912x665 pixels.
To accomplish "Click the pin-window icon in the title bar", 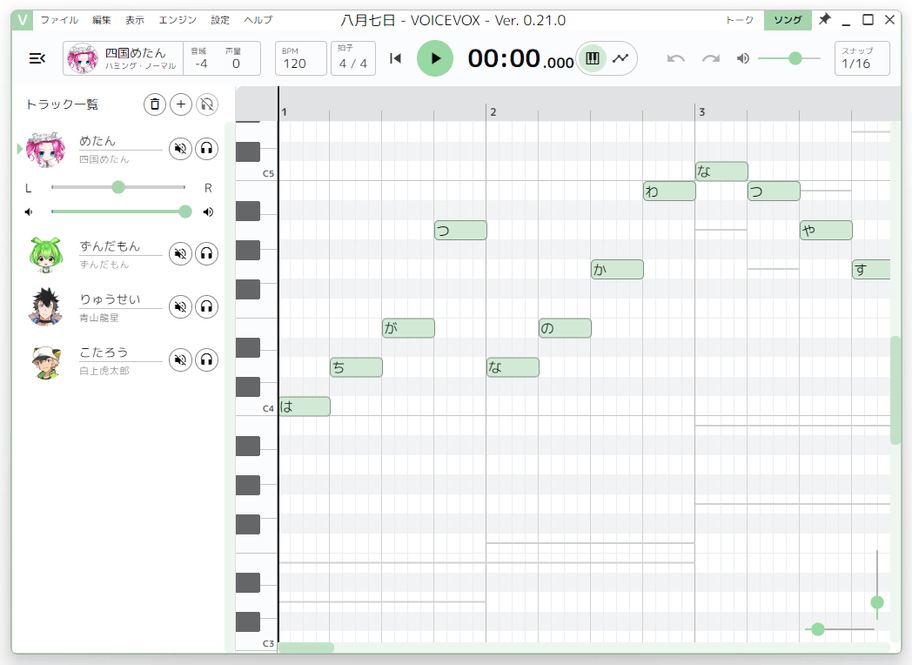I will click(824, 19).
